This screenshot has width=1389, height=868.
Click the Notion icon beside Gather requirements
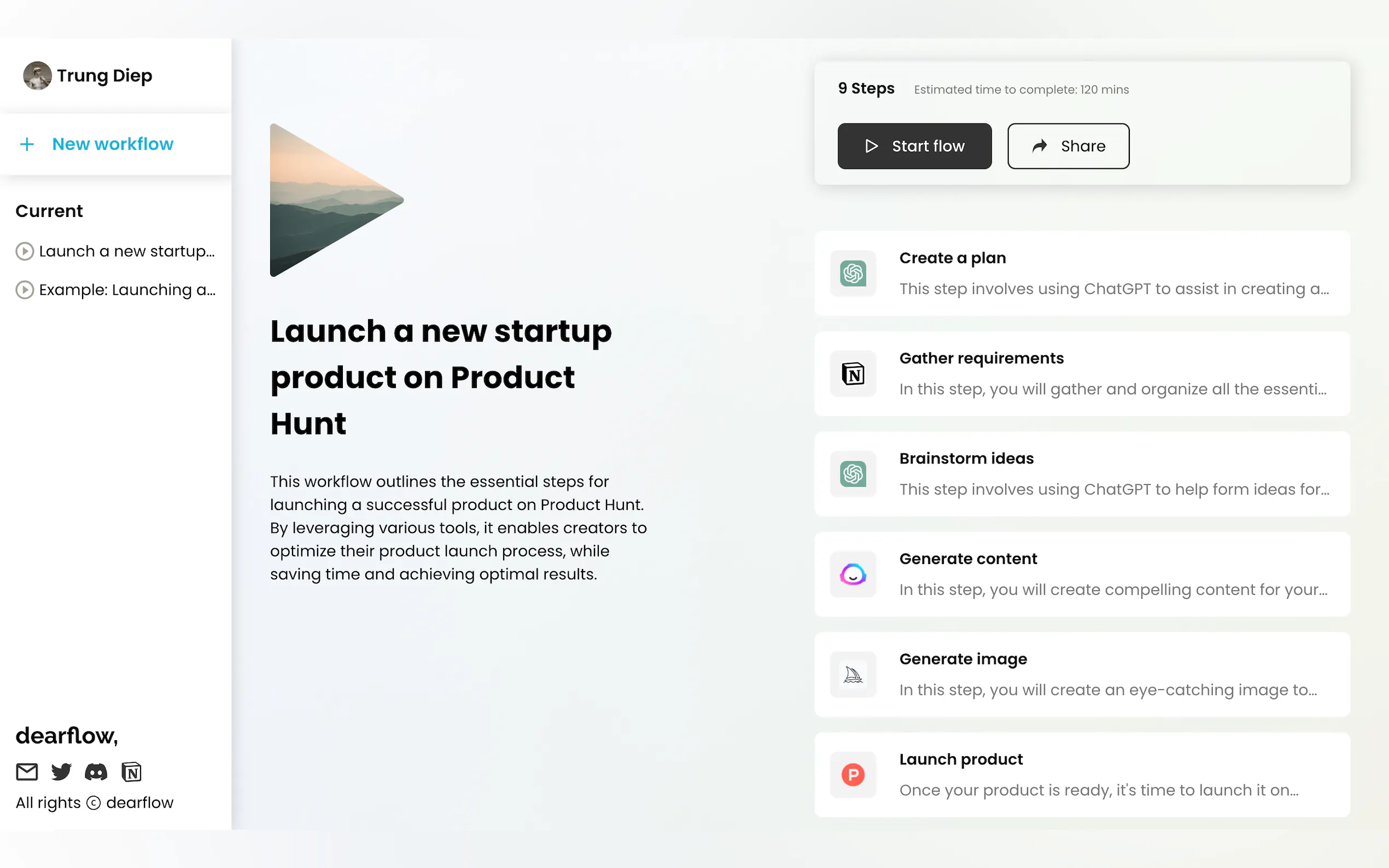click(853, 374)
